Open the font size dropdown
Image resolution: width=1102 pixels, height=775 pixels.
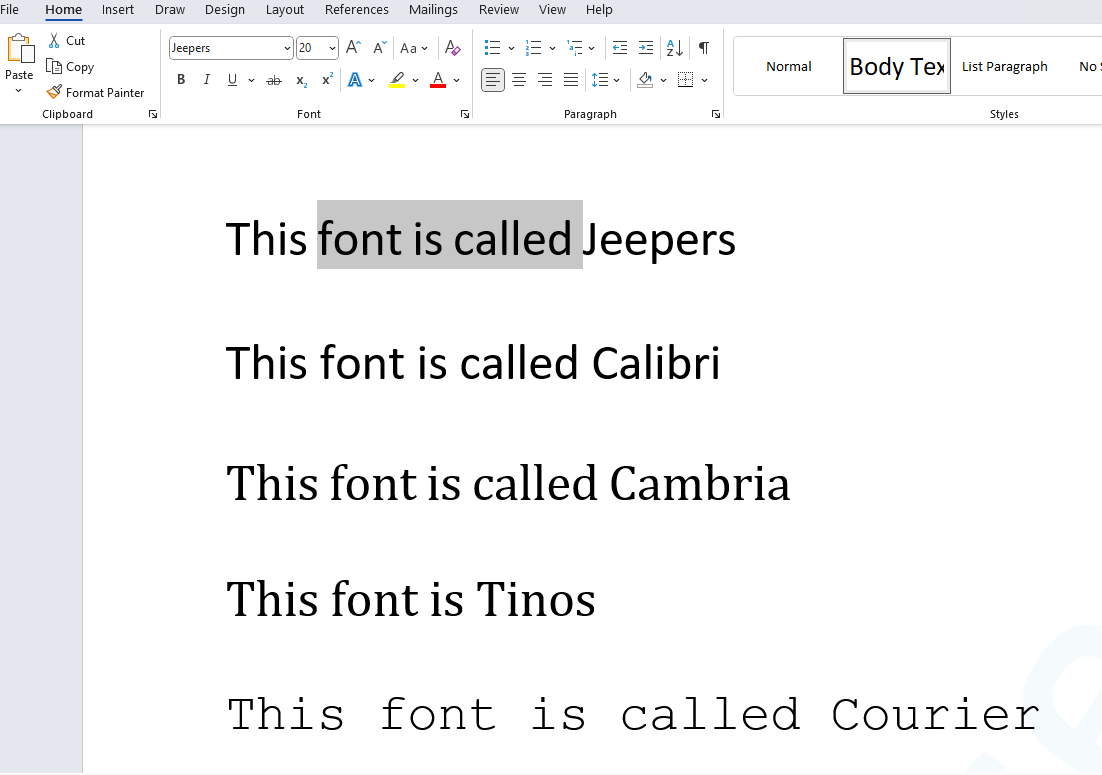331,47
